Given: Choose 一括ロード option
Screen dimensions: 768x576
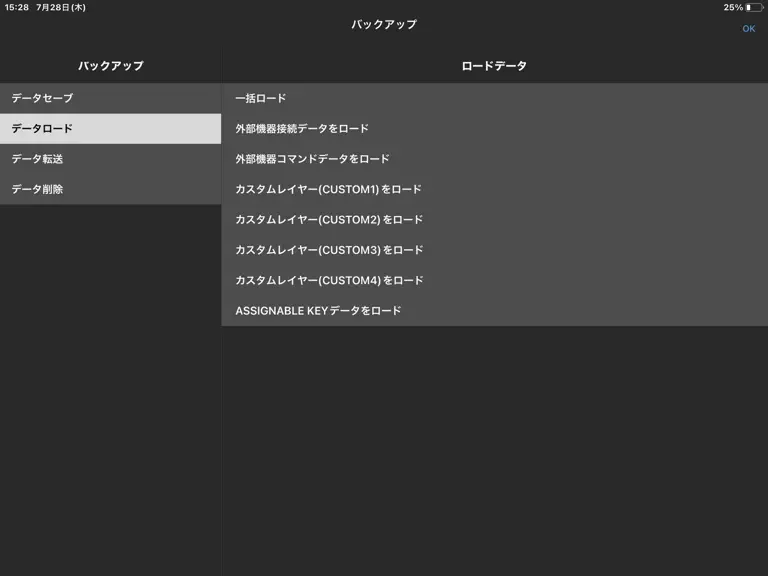Looking at the screenshot, I should point(495,98).
